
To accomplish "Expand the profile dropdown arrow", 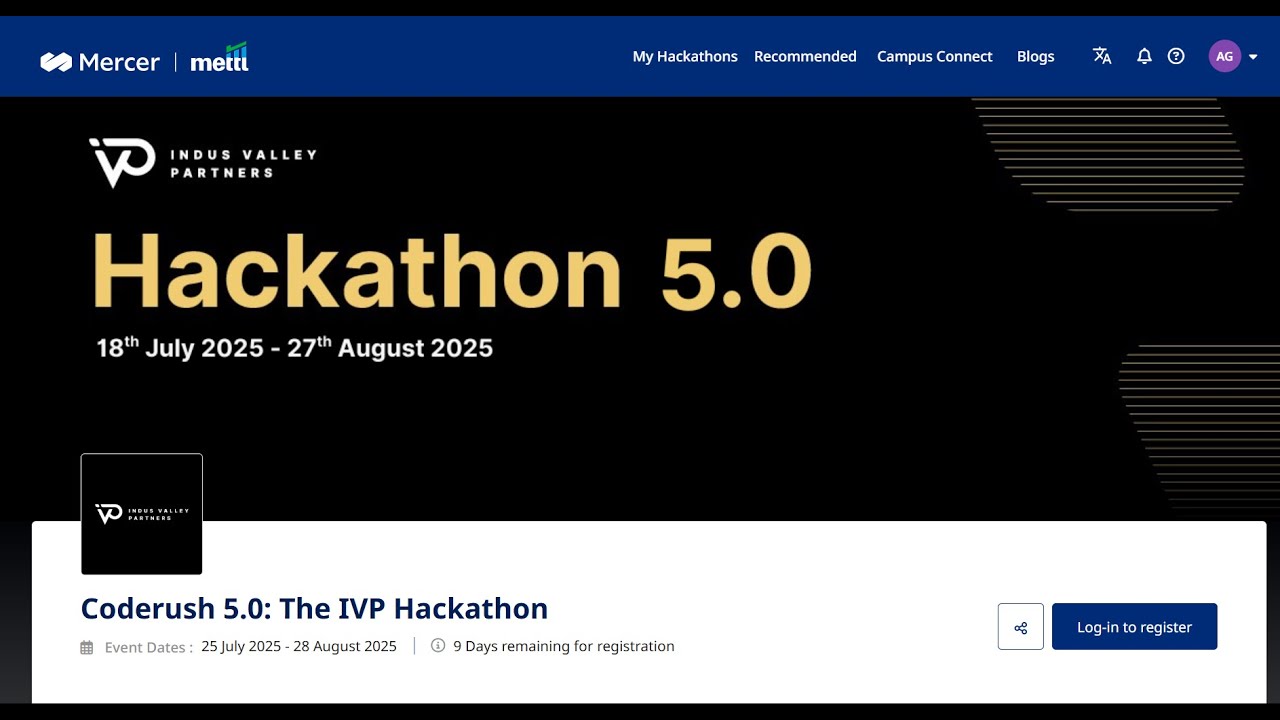I will pos(1253,57).
